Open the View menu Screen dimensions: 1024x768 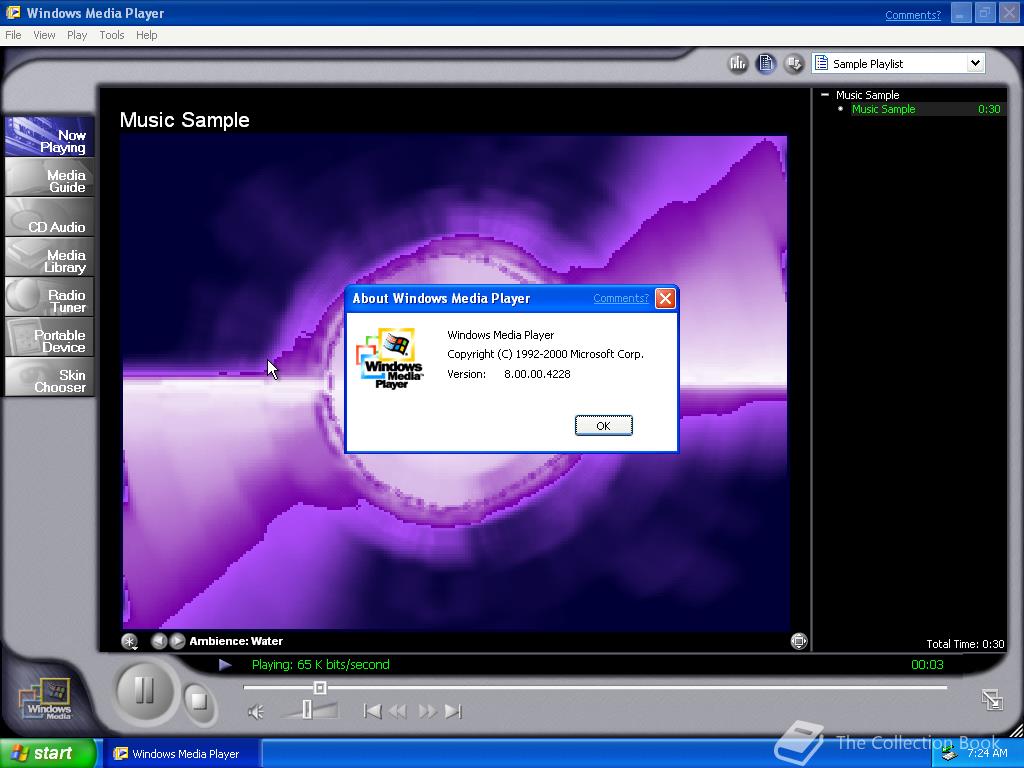coord(44,35)
